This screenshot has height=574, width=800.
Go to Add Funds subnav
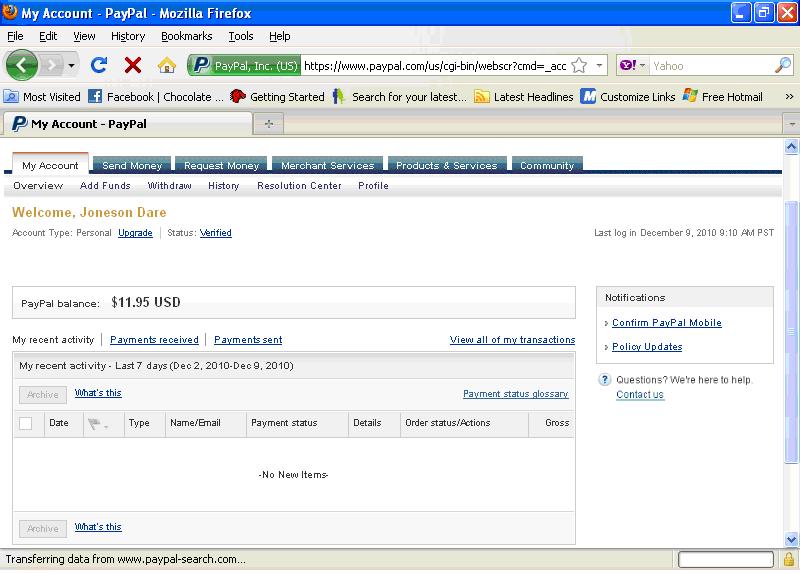(x=105, y=186)
